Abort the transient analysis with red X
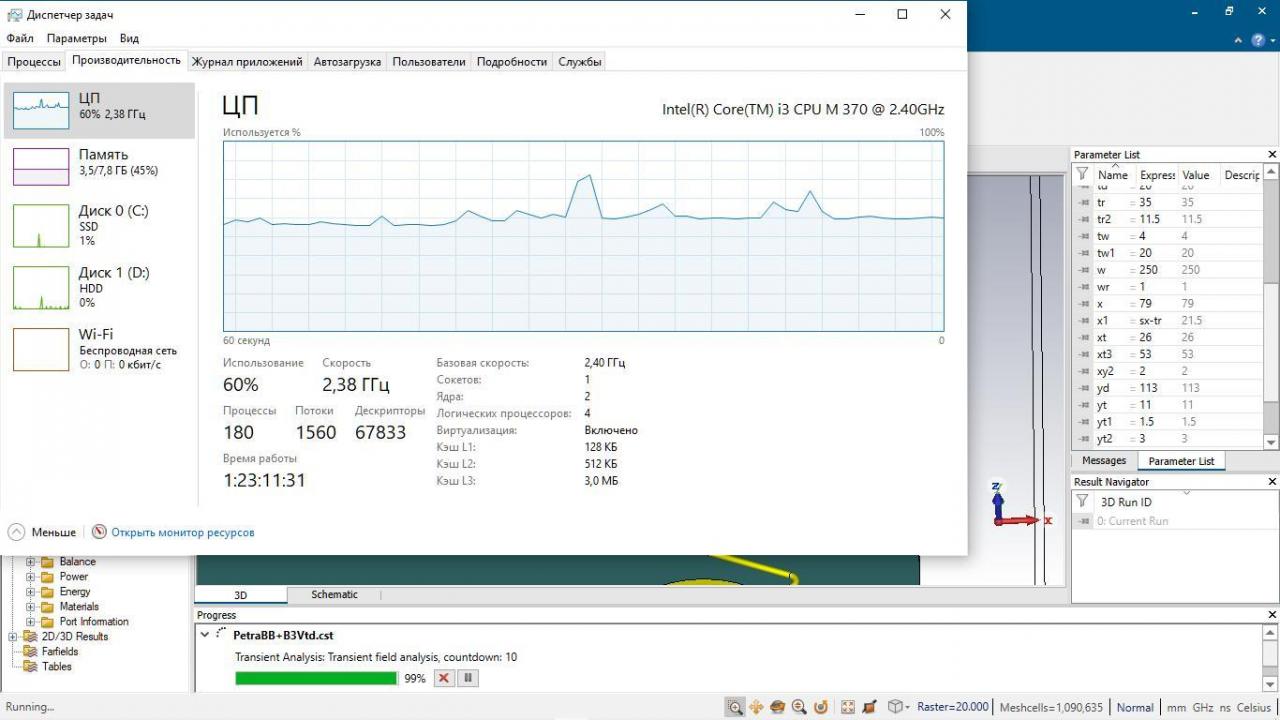Viewport: 1280px width, 720px height. tap(444, 678)
